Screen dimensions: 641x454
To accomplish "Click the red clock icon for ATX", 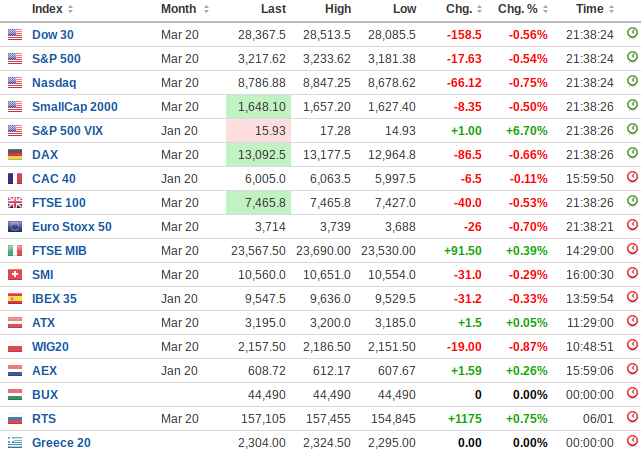I will [x=632, y=321].
